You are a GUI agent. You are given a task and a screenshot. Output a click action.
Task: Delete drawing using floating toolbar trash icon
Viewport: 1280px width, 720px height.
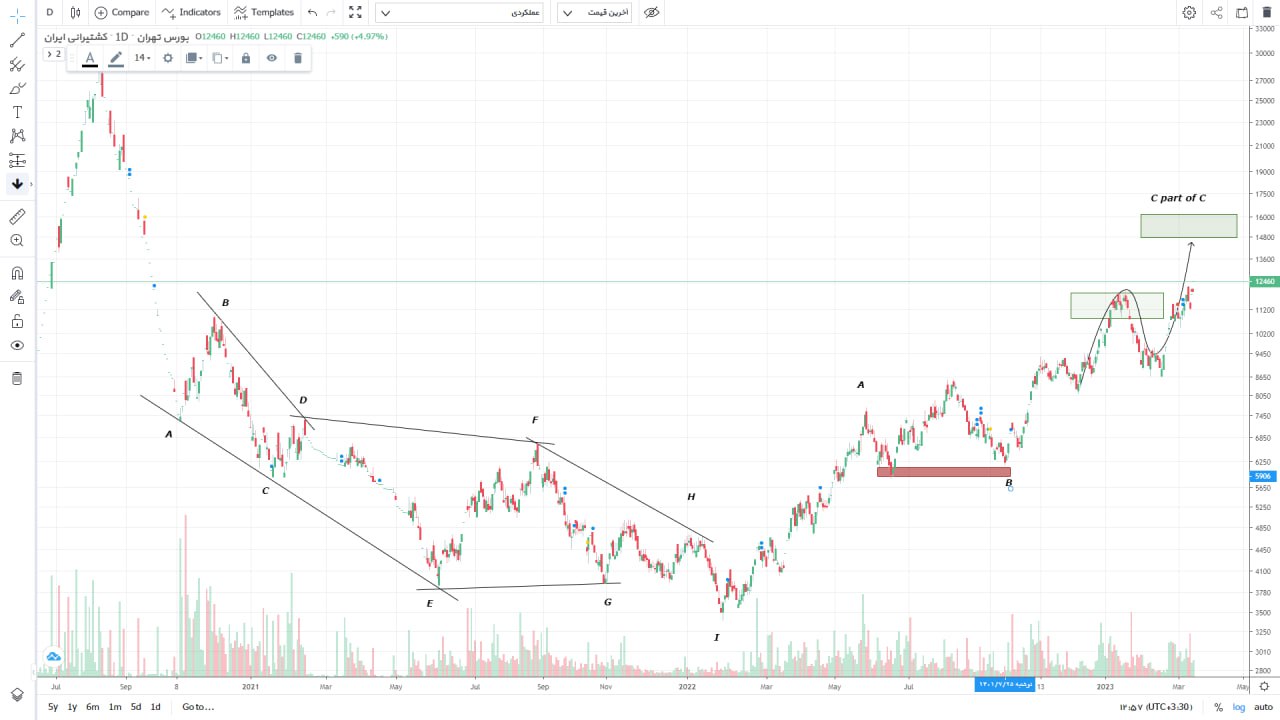click(x=297, y=58)
